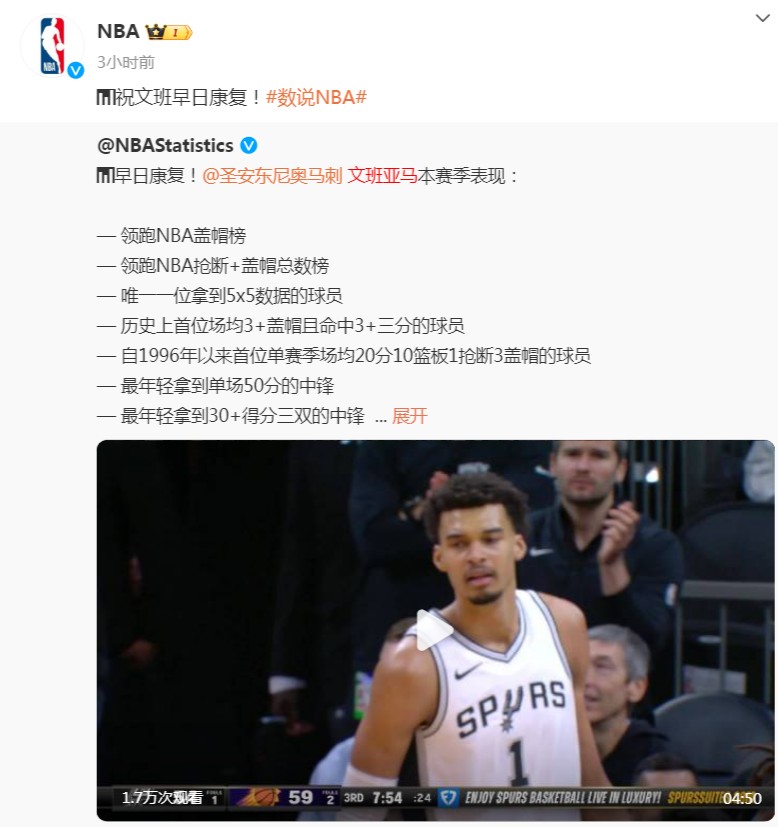Open the video thumbnail of Wembanyama
The width and height of the screenshot is (778, 827).
click(x=435, y=630)
